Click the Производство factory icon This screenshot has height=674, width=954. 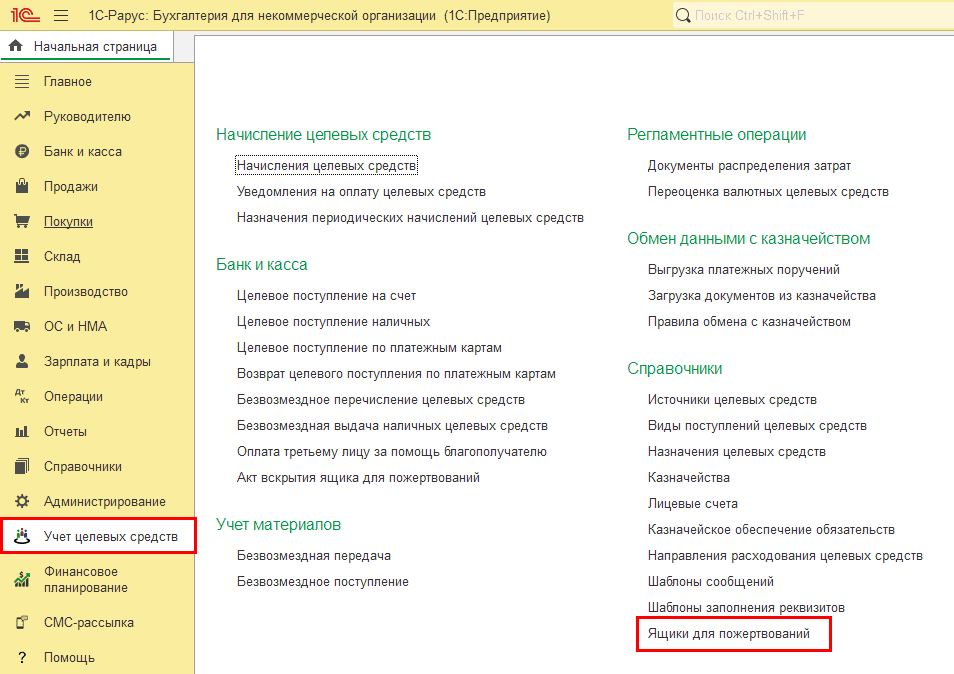22,291
